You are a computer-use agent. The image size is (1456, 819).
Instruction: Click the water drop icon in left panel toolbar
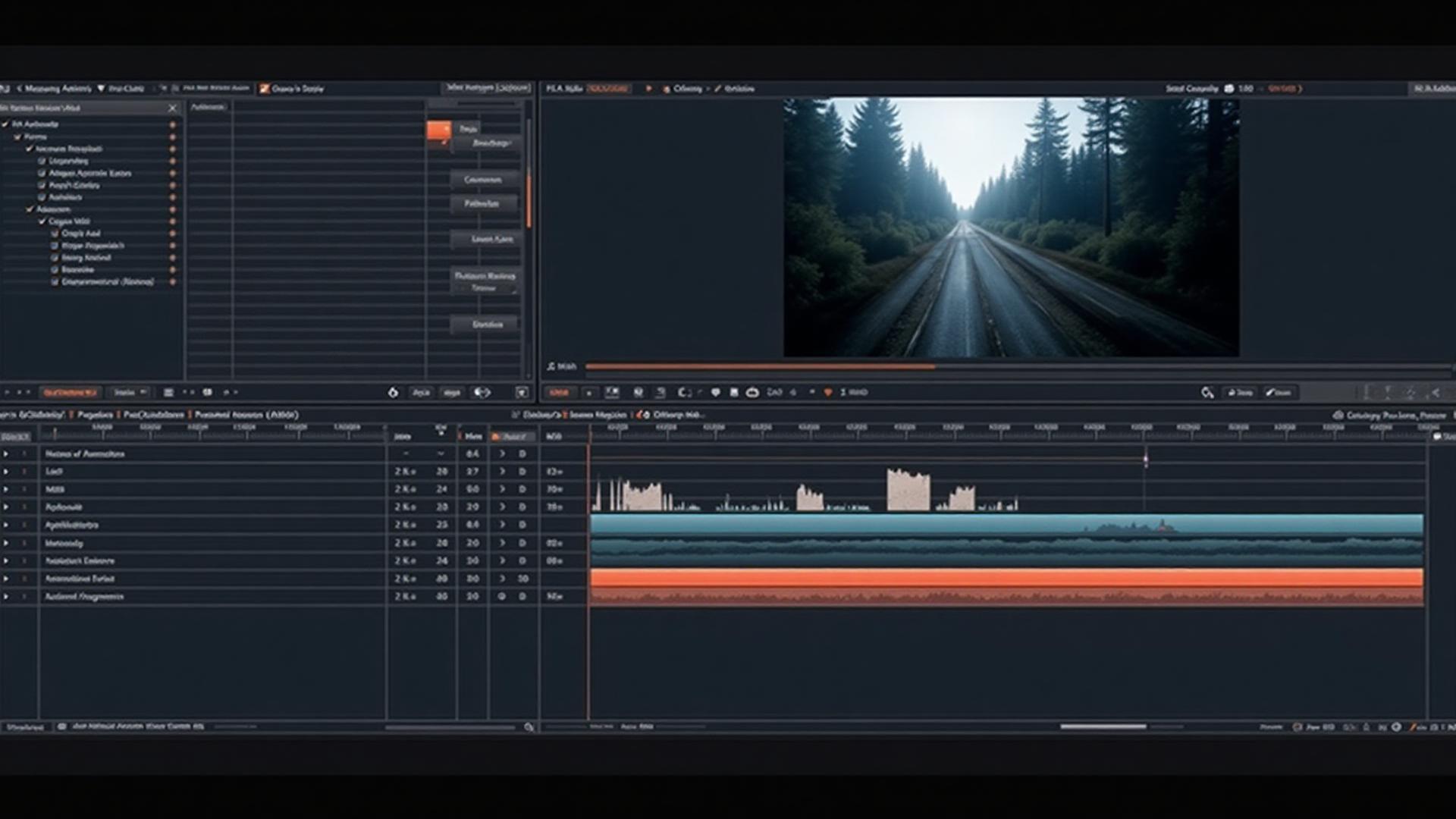click(x=393, y=392)
